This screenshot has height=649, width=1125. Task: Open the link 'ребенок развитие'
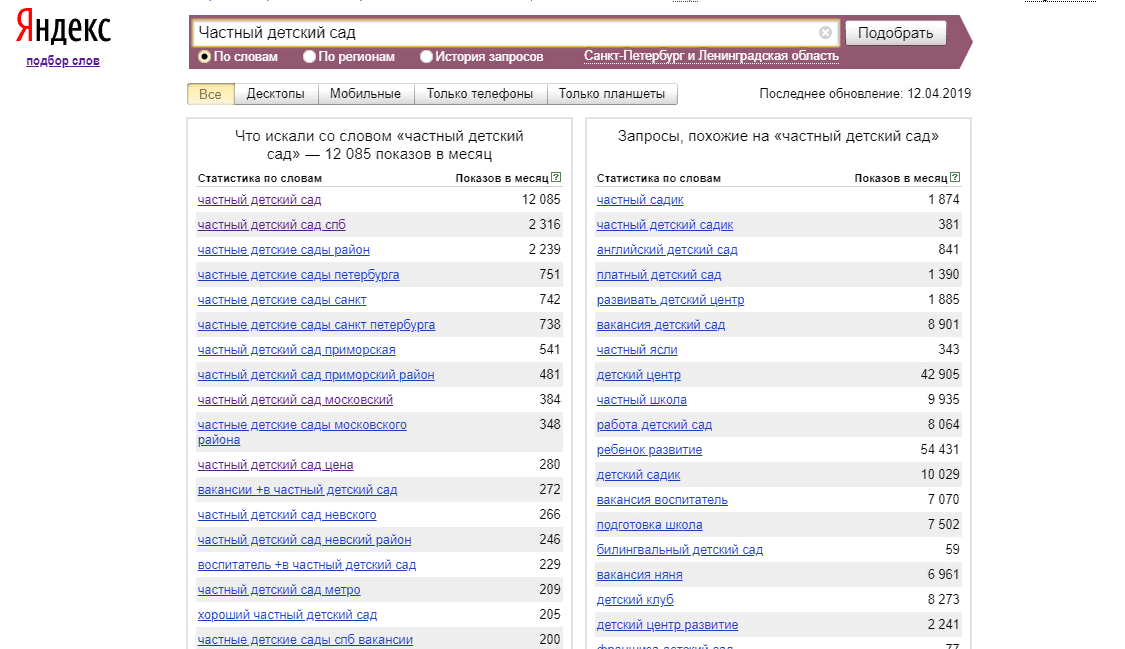coord(649,450)
